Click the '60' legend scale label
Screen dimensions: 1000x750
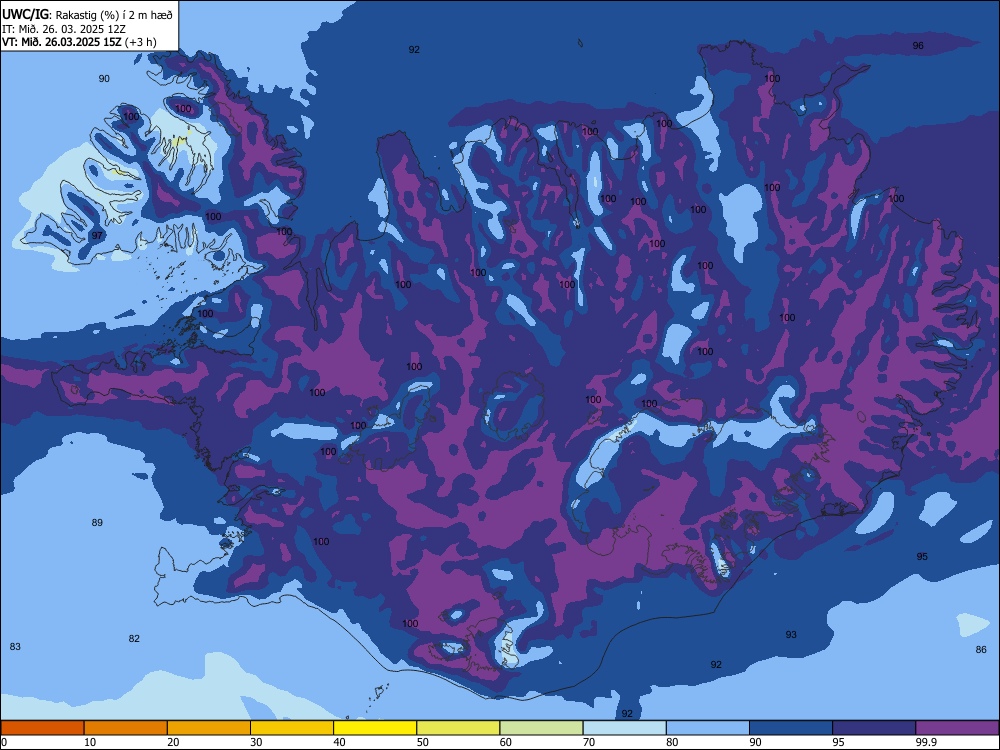click(506, 742)
